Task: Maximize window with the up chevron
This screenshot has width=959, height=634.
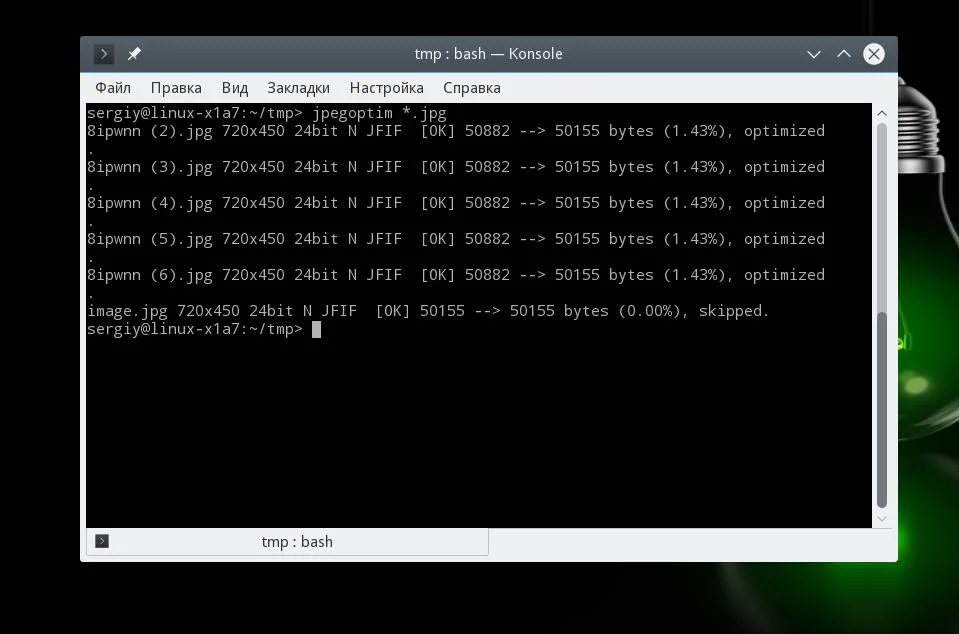Action: (843, 54)
